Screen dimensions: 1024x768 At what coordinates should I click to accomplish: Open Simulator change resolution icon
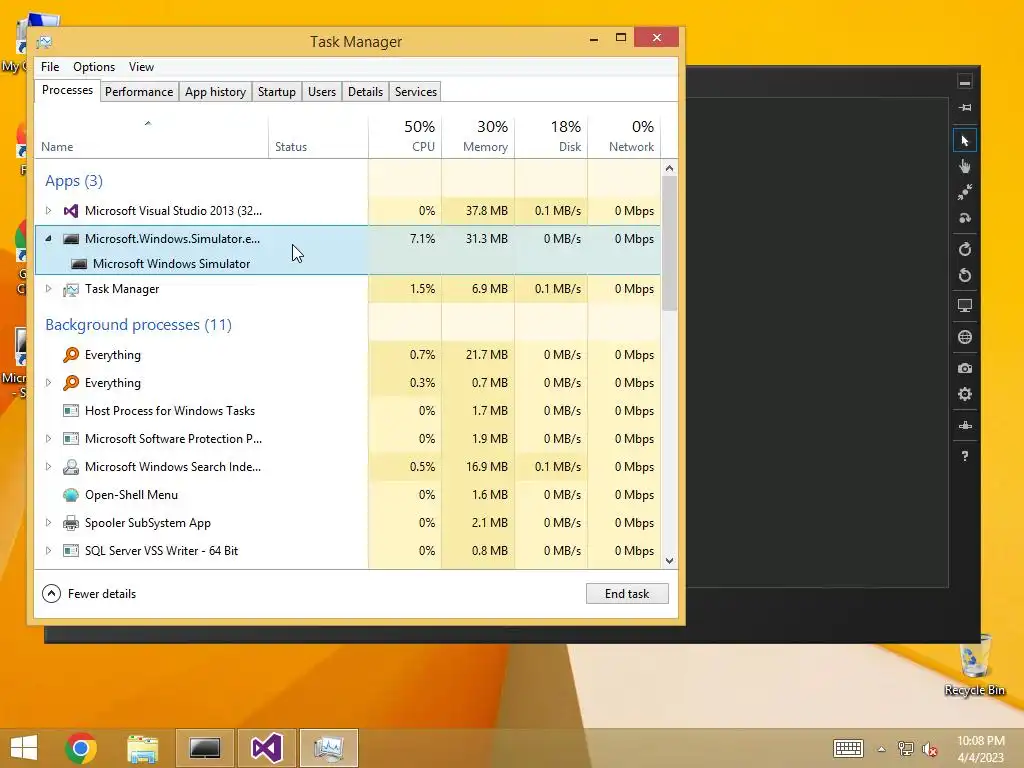[965, 306]
